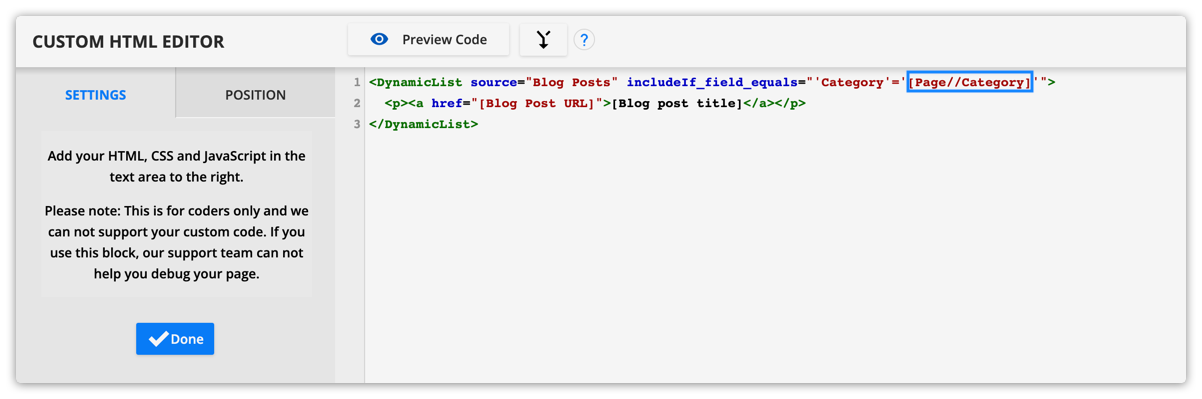Click the eye icon beside Preview Code
This screenshot has width=1202, height=399.
pyautogui.click(x=379, y=40)
